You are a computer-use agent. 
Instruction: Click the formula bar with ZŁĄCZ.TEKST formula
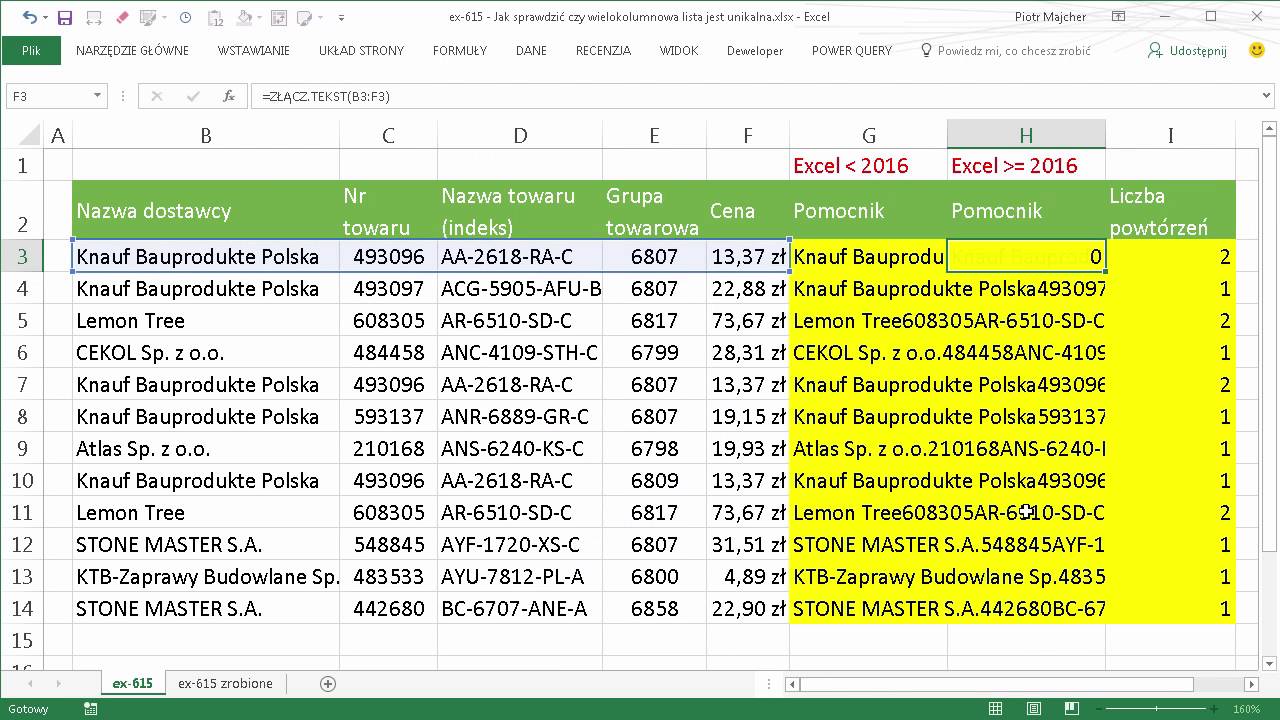click(x=754, y=96)
